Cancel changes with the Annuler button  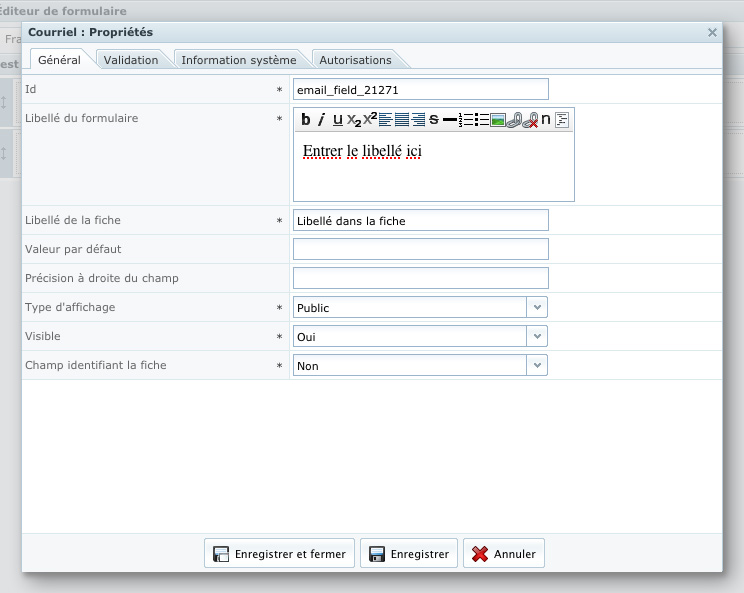504,553
